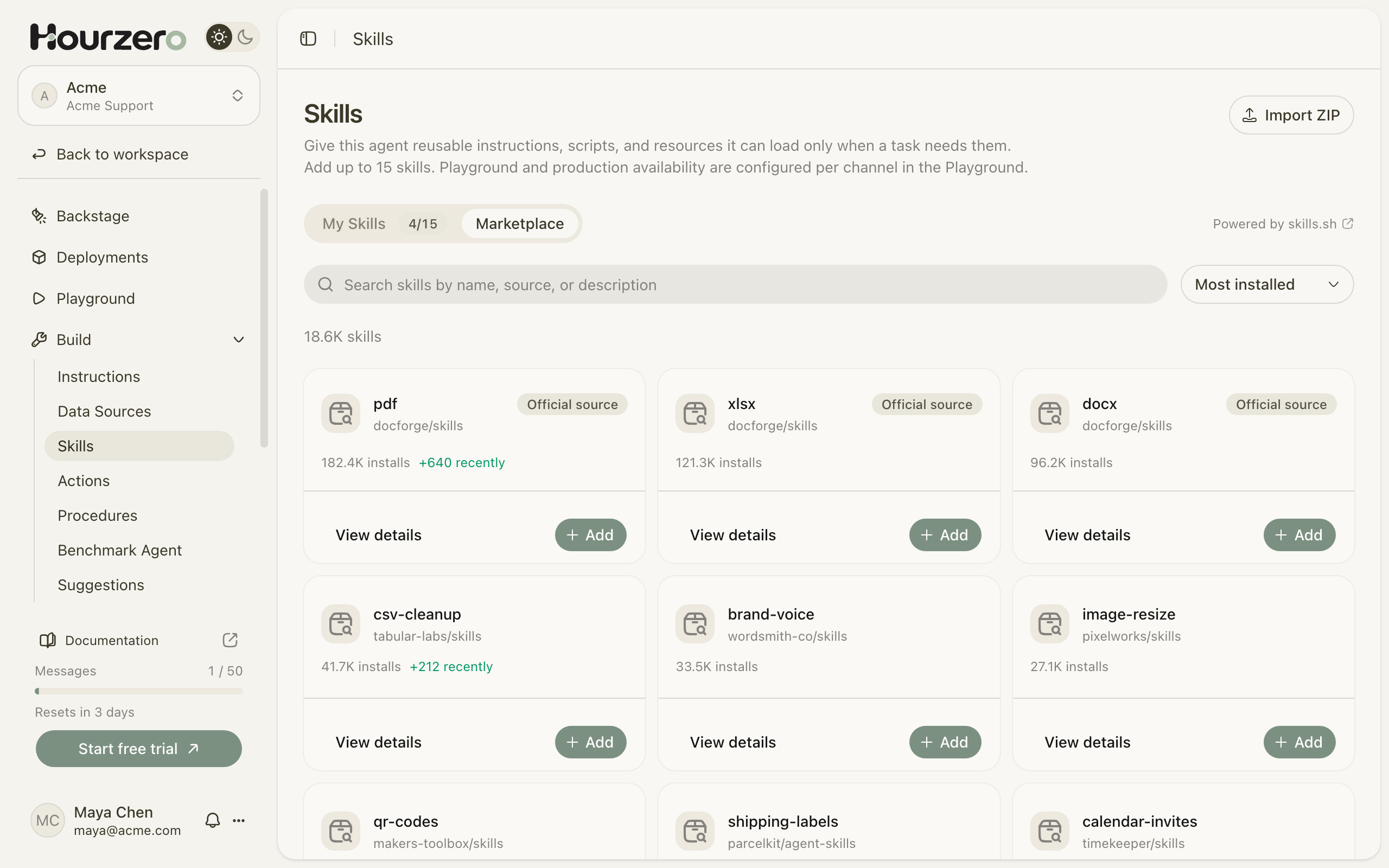Open the Acme workspace switcher
The width and height of the screenshot is (1389, 868).
[x=139, y=95]
